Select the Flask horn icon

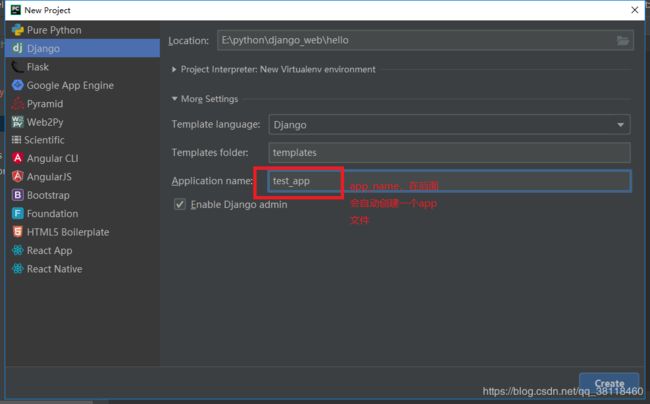click(x=18, y=67)
